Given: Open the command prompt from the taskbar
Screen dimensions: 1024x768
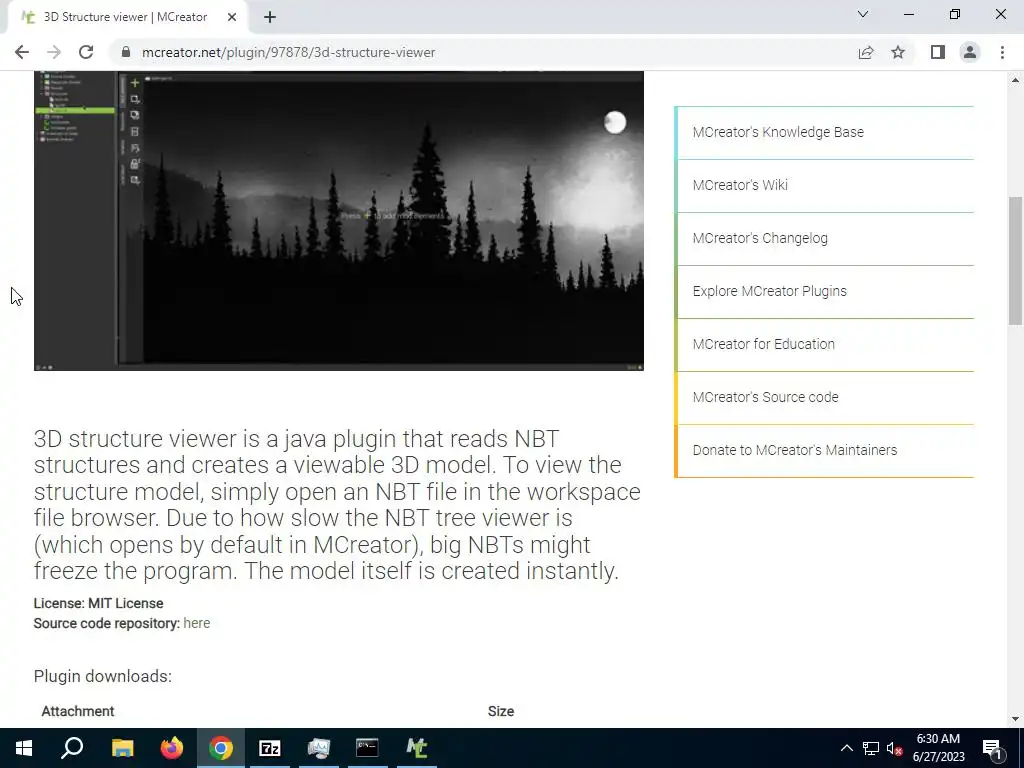Looking at the screenshot, I should pyautogui.click(x=368, y=748).
